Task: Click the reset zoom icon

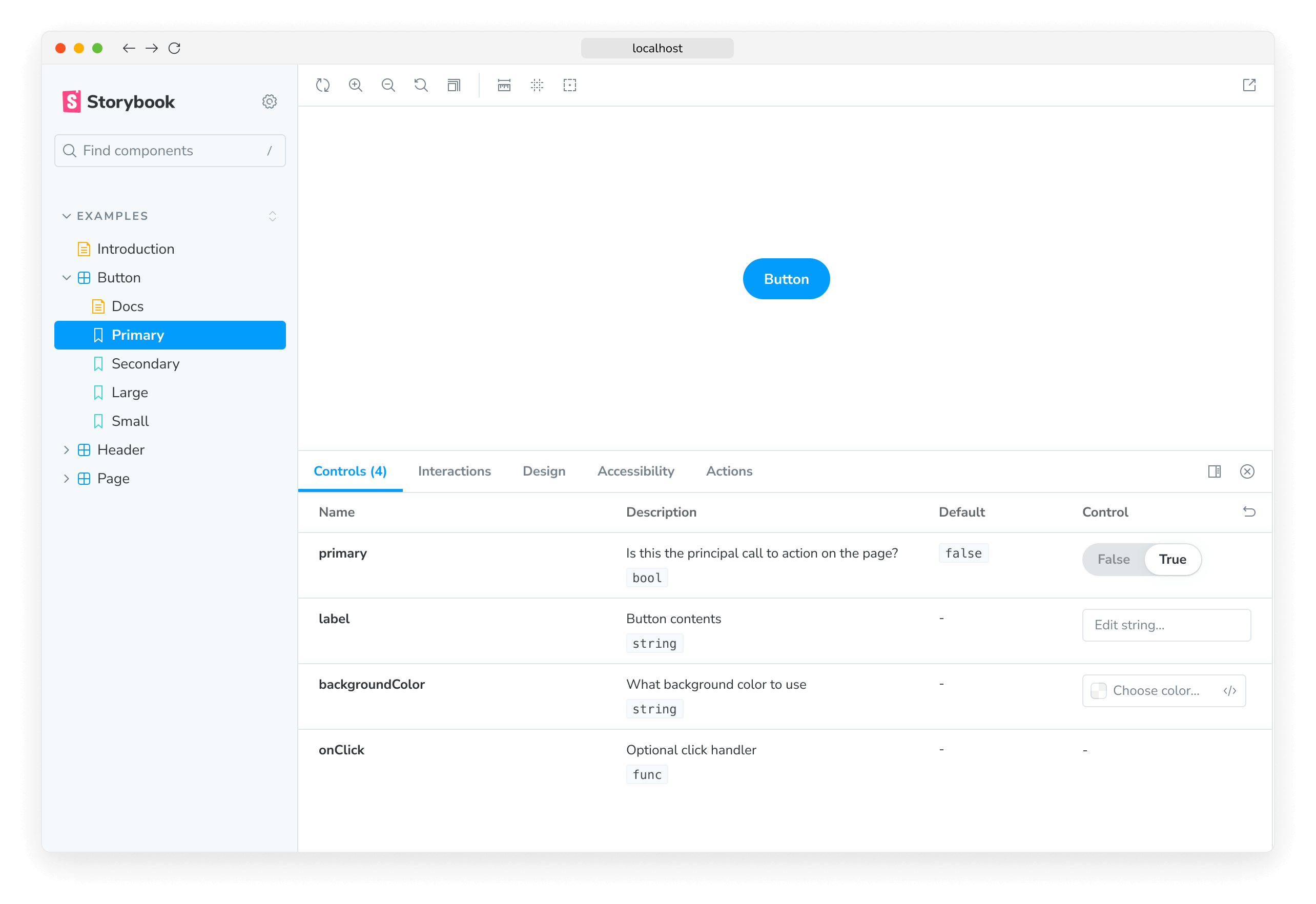Action: [x=421, y=85]
